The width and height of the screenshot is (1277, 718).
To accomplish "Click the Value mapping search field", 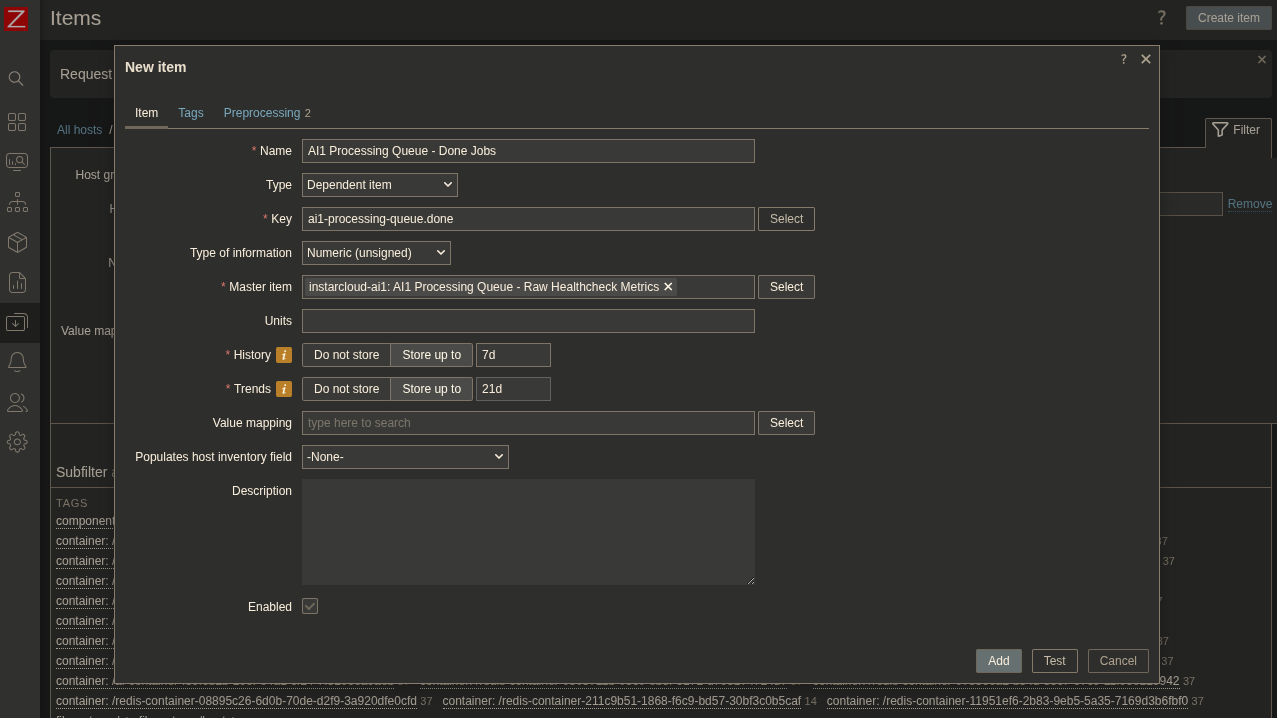I will pos(528,423).
